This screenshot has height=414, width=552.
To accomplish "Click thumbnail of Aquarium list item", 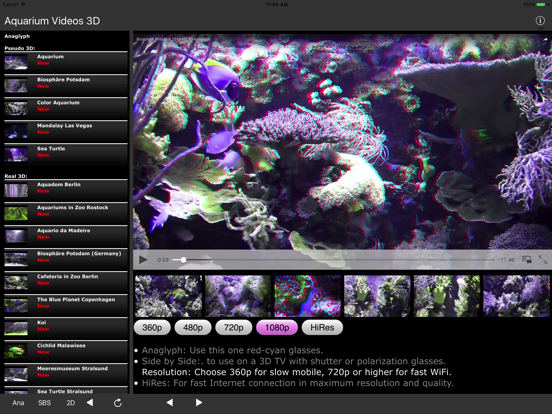I will click(x=16, y=63).
